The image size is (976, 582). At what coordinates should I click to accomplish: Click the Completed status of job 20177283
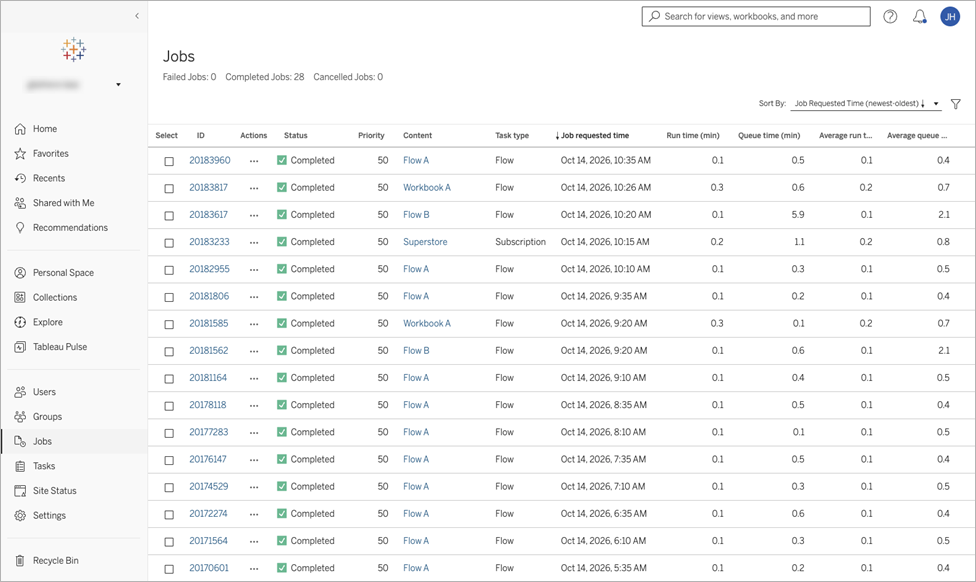(306, 433)
